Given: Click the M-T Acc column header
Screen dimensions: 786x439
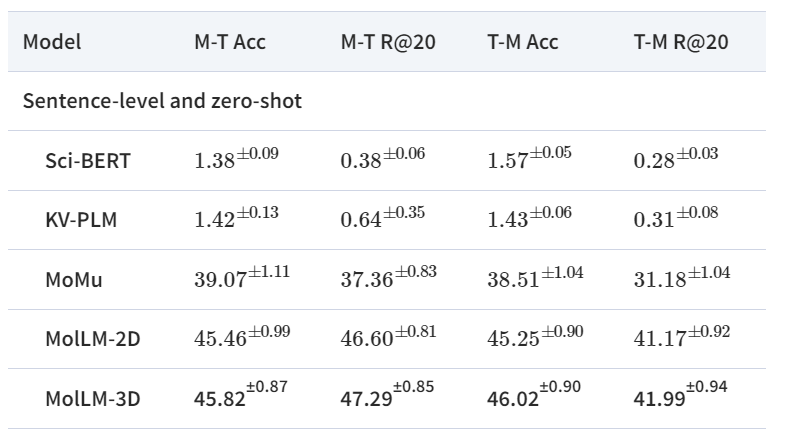Looking at the screenshot, I should pos(230,42).
